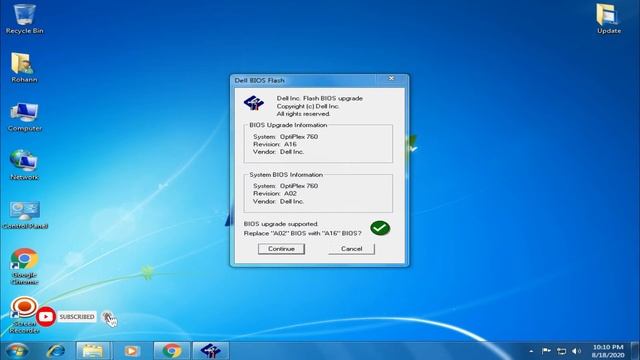Image resolution: width=640 pixels, height=360 pixels.
Task: Open the Rohann user folder icon
Action: [24, 67]
